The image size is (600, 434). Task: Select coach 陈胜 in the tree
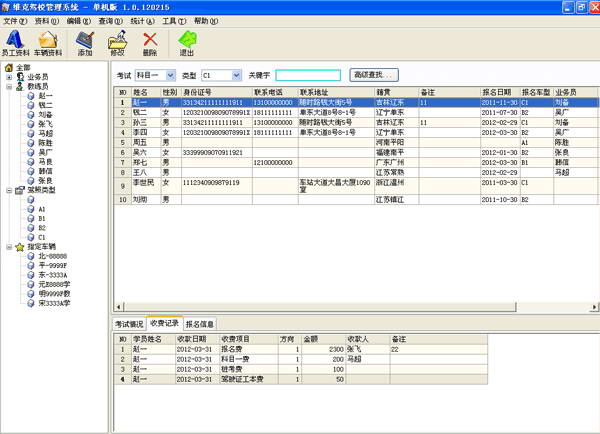click(45, 143)
